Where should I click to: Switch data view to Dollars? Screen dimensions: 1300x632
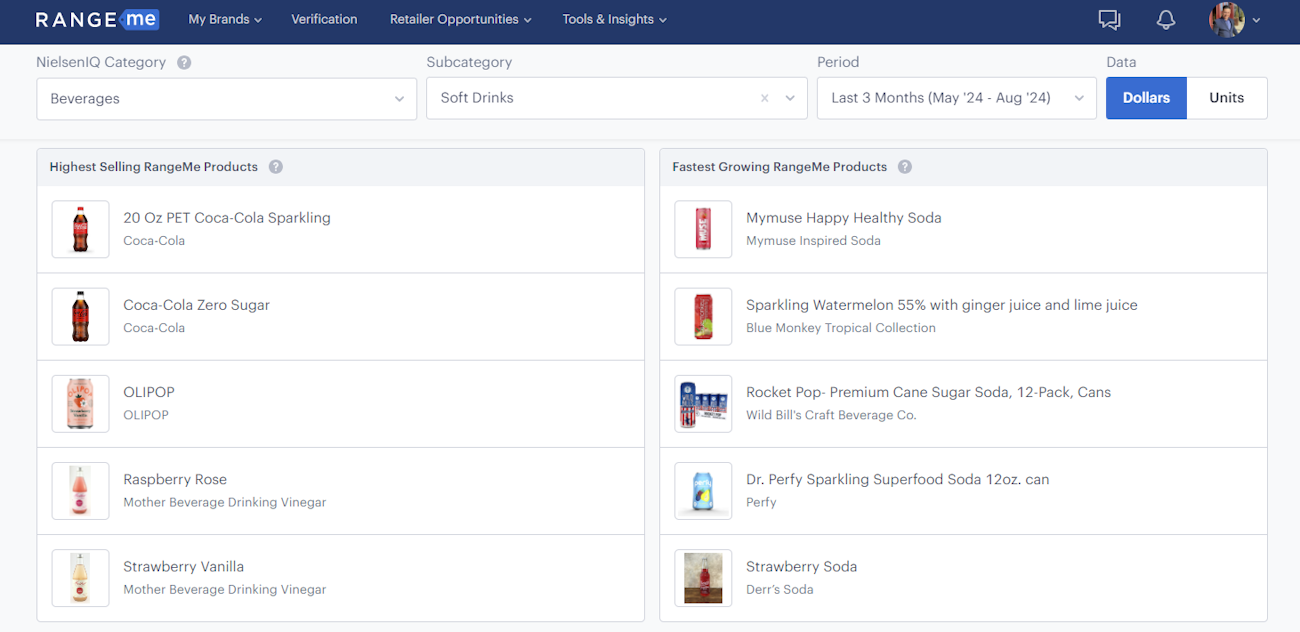(x=1146, y=98)
